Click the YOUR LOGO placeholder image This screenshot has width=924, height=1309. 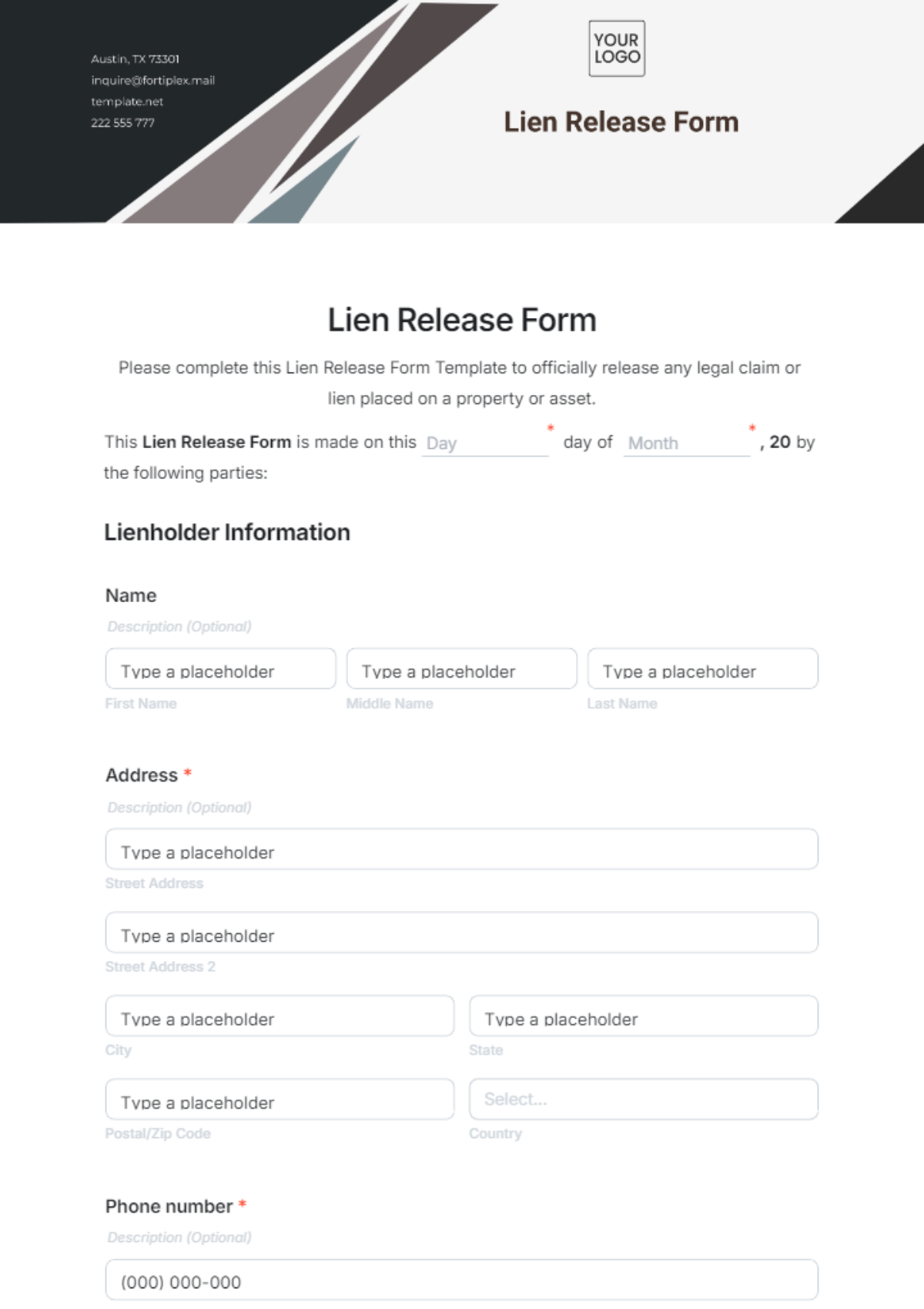point(617,49)
